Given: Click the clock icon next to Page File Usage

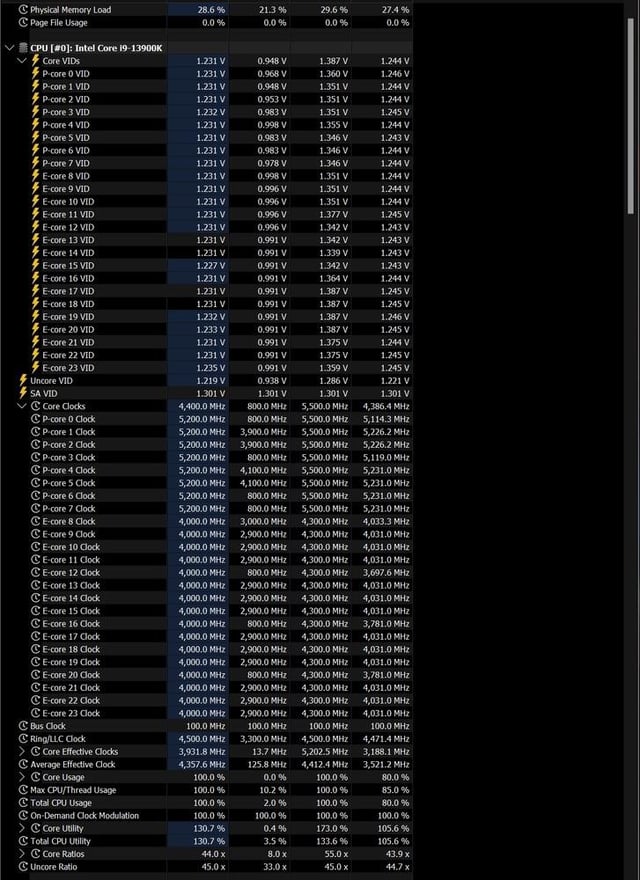Looking at the screenshot, I should click(x=23, y=23).
